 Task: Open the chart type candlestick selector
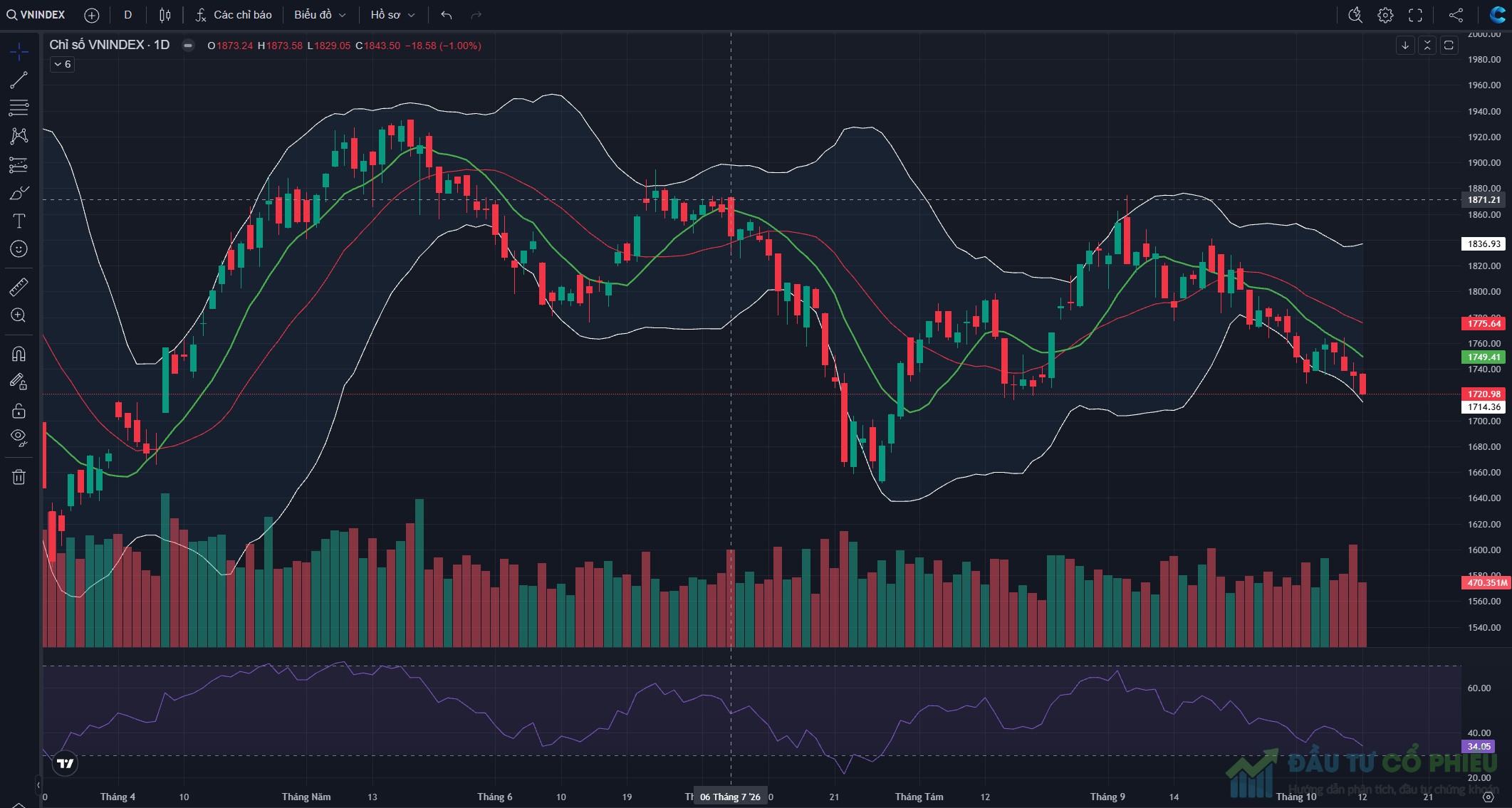(x=165, y=15)
